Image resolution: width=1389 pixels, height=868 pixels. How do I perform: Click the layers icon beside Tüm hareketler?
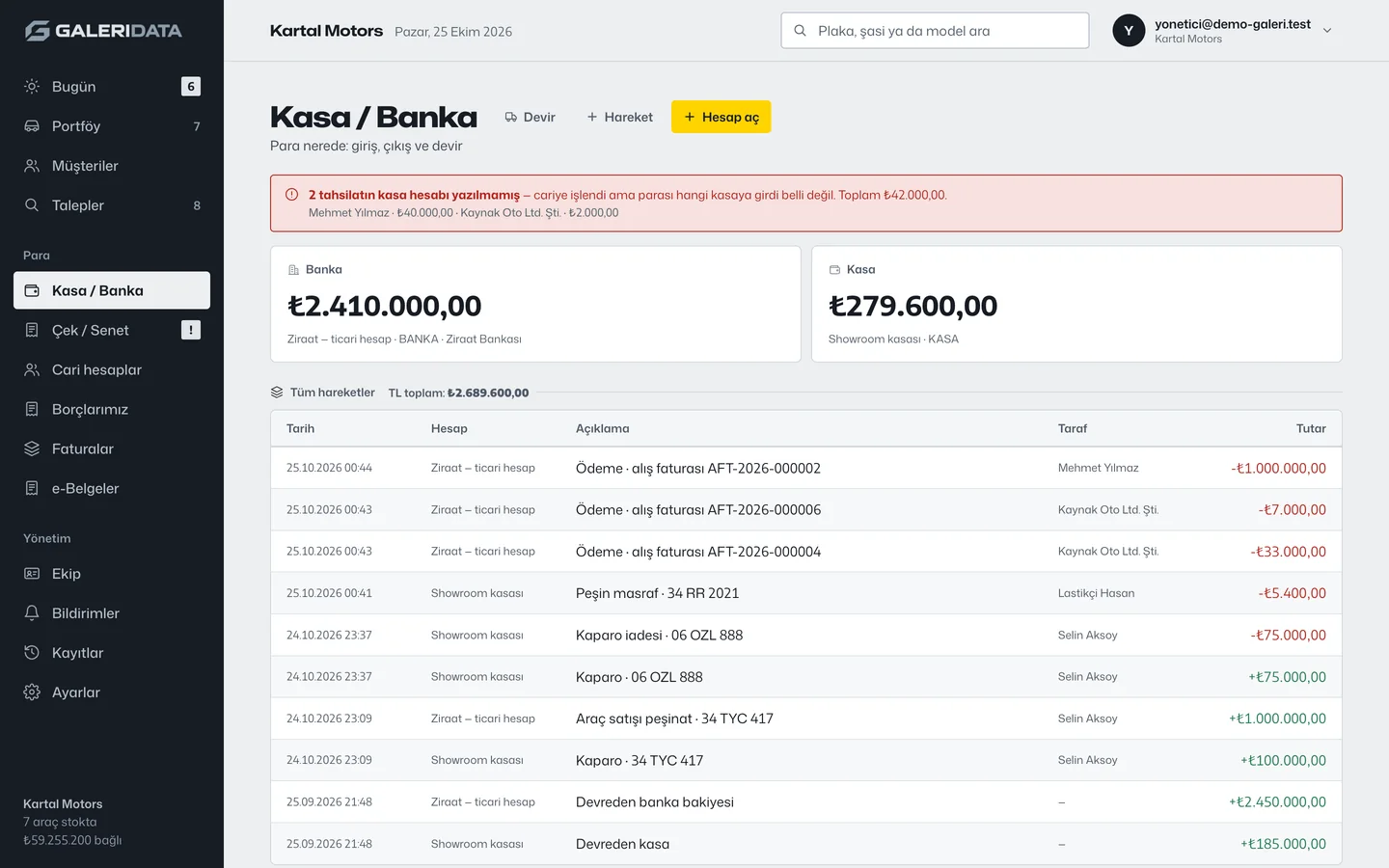277,393
